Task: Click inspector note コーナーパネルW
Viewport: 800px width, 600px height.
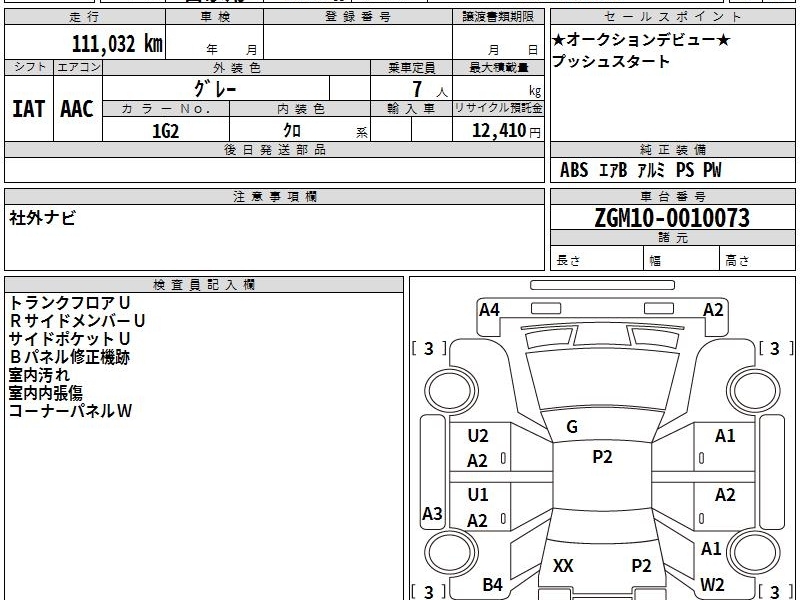Action: tap(70, 410)
